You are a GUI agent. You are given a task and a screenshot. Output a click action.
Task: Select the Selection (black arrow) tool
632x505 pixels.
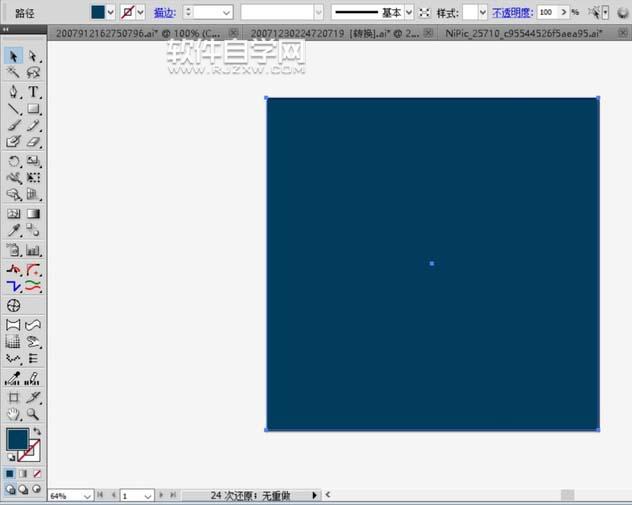[x=13, y=56]
